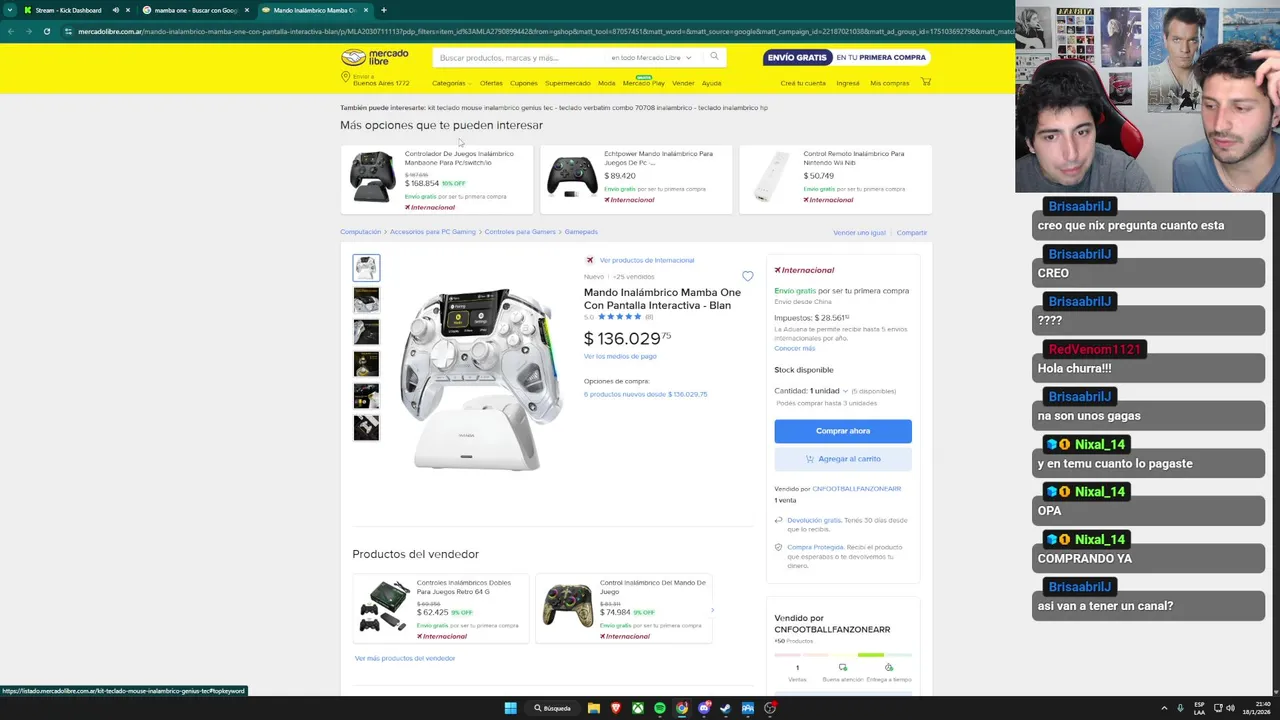
Task: Open Brave browser from the taskbar
Action: [x=616, y=708]
